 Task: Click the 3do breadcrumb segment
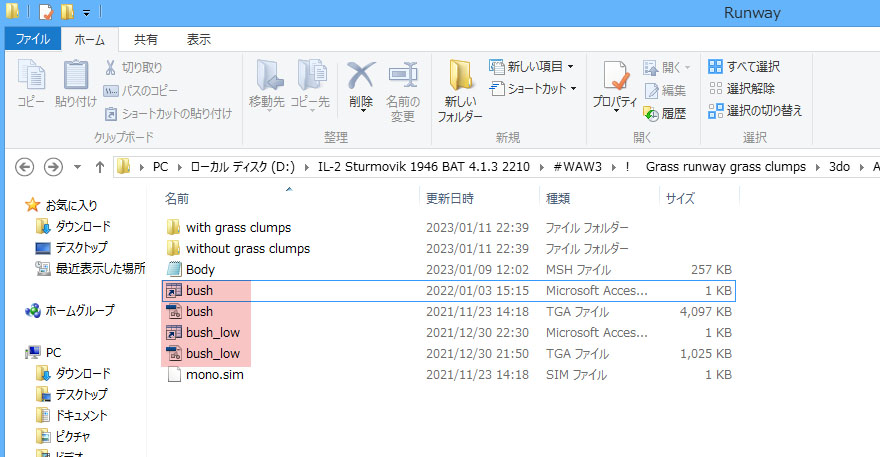(840, 167)
